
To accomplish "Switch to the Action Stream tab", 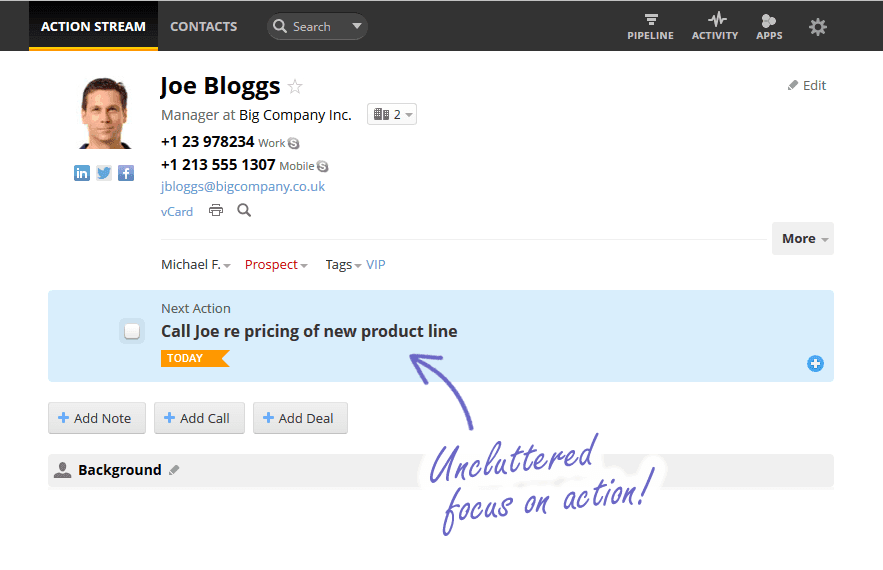I will click(93, 27).
